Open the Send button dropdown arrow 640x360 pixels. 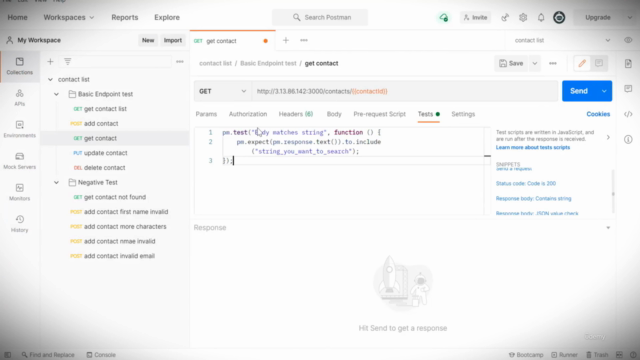point(604,91)
